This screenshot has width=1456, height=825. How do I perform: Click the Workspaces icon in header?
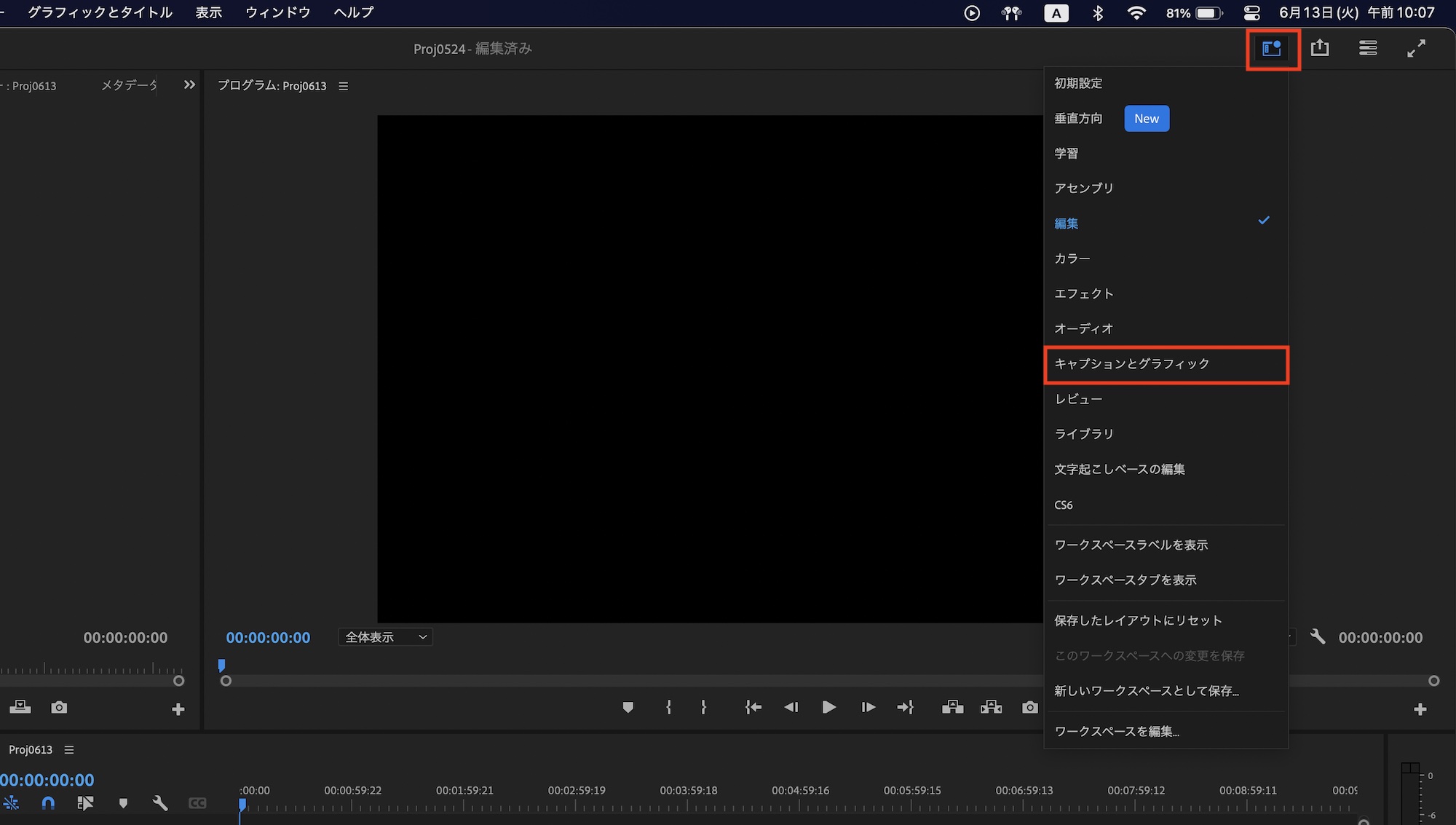[x=1272, y=49]
